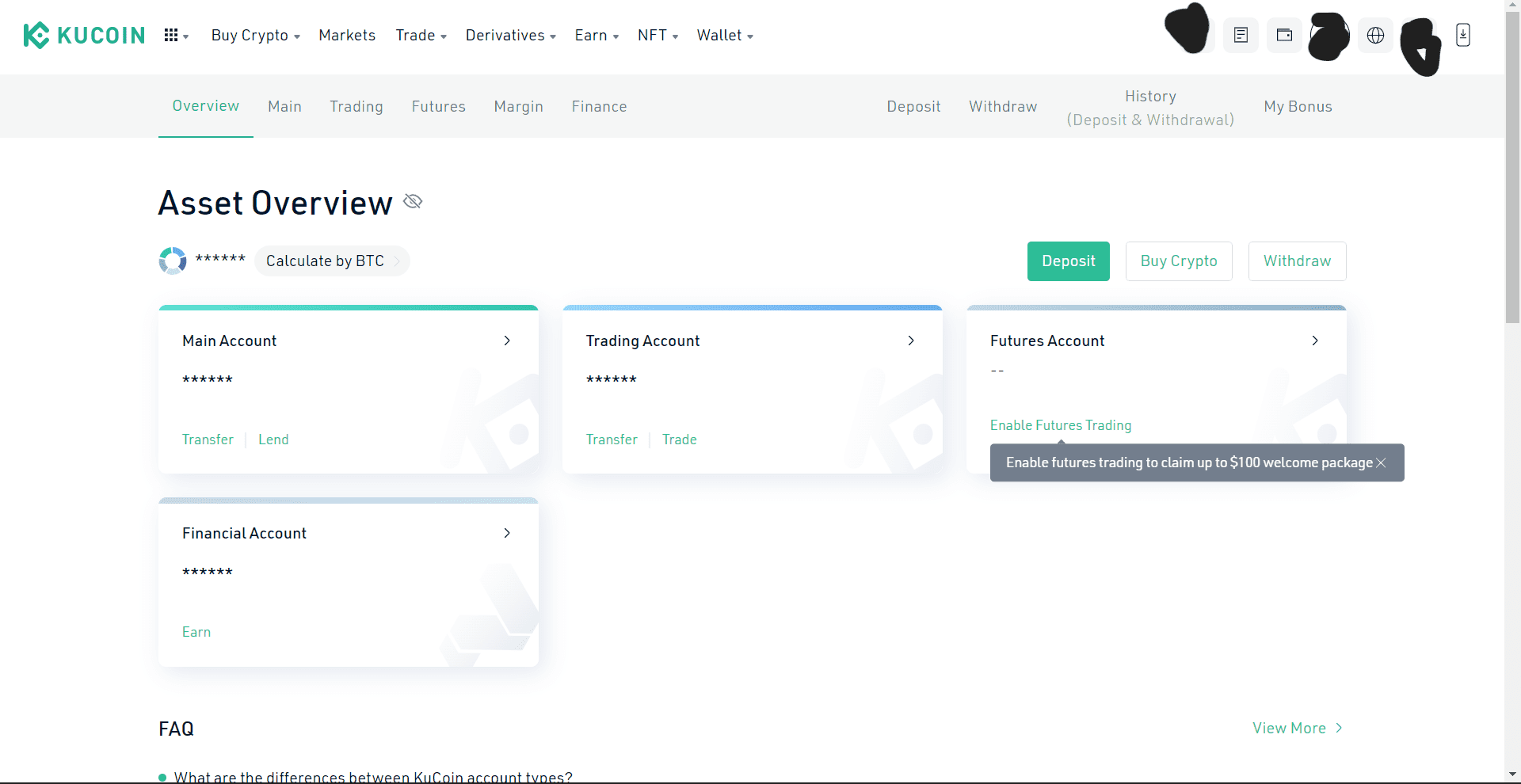Click Trade in Trading Account card
This screenshot has height=784, width=1521.
(680, 440)
